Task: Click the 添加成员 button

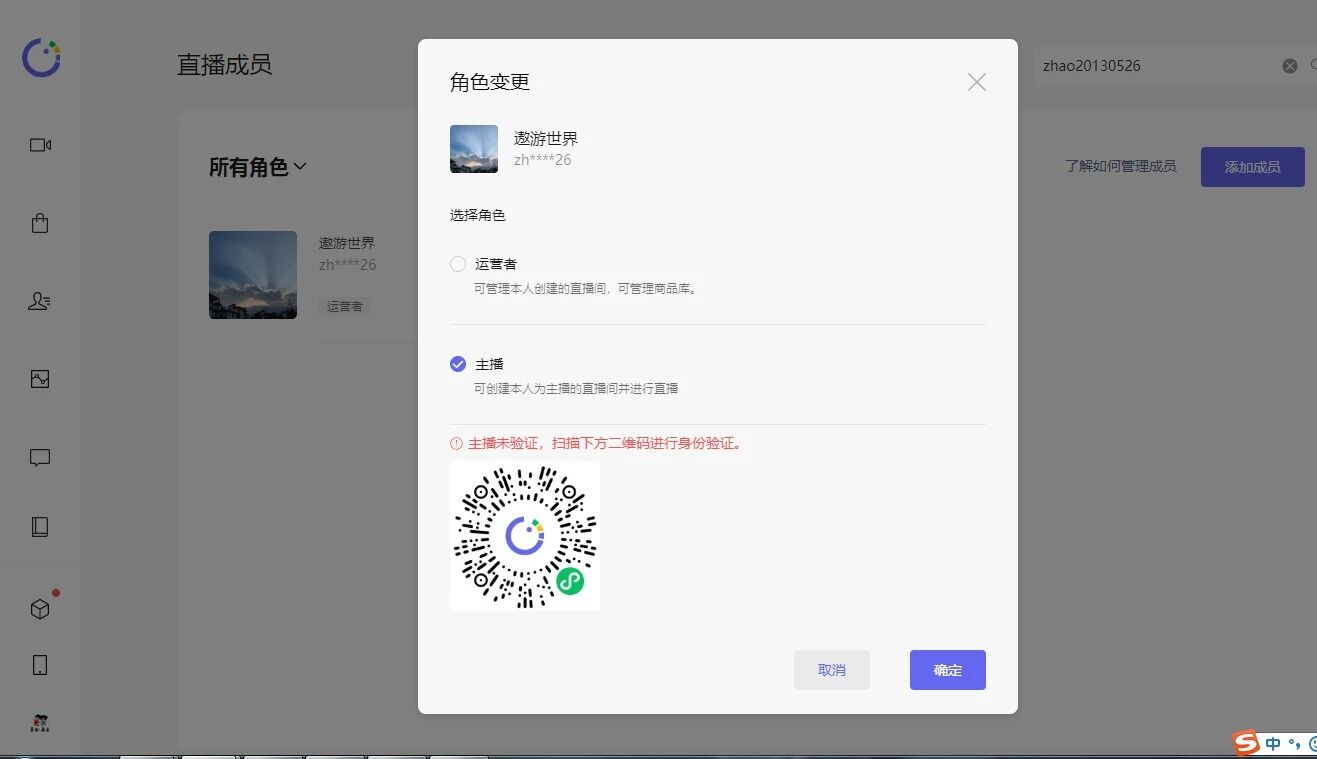Action: click(1253, 167)
